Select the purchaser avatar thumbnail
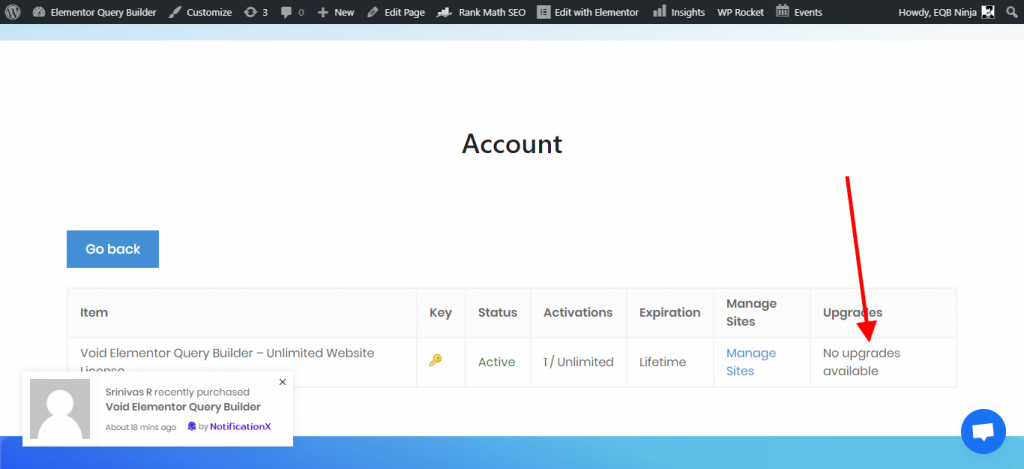The image size is (1024, 469). pyautogui.click(x=60, y=409)
